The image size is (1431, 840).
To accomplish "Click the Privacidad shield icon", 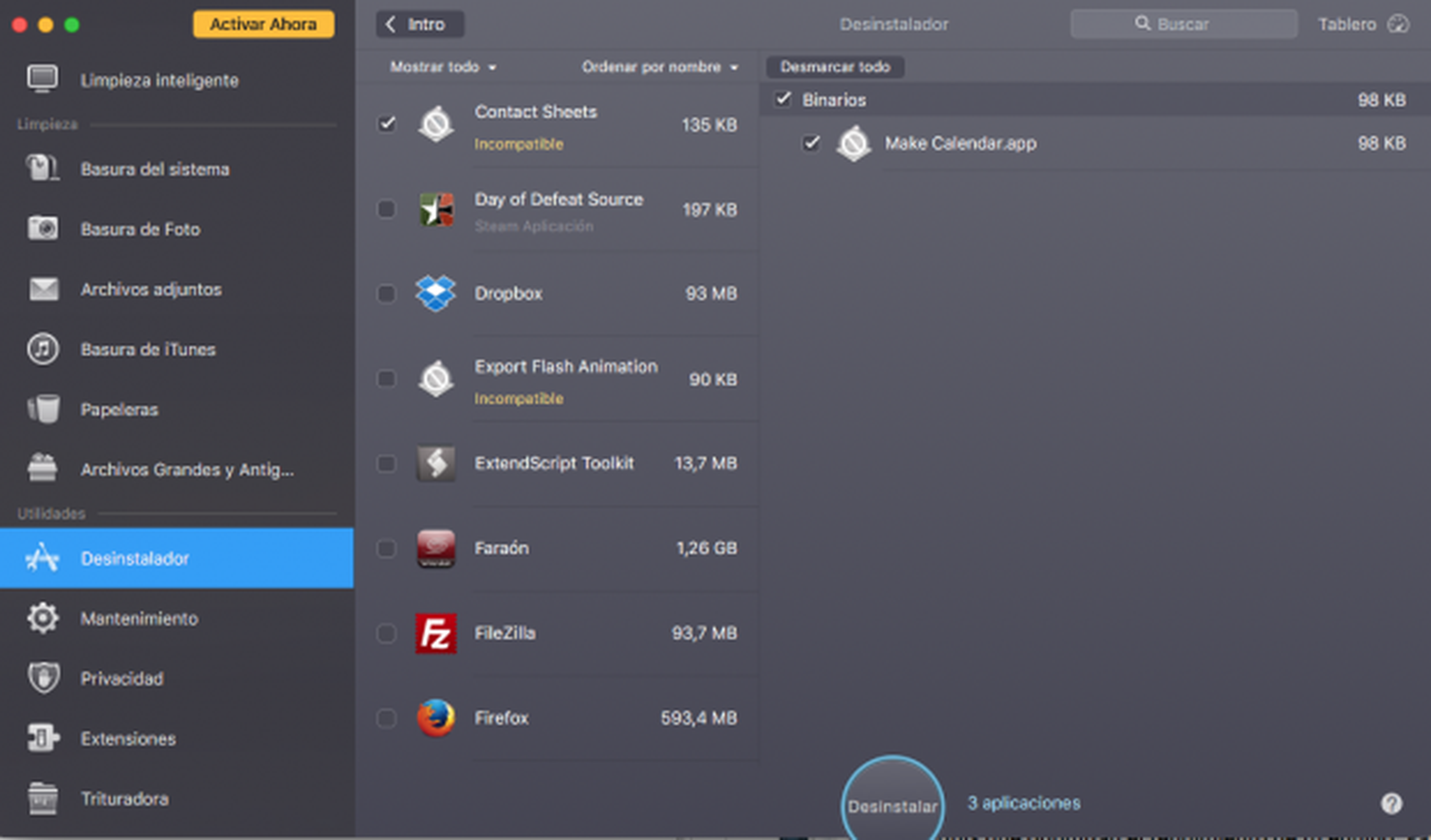I will [x=43, y=678].
